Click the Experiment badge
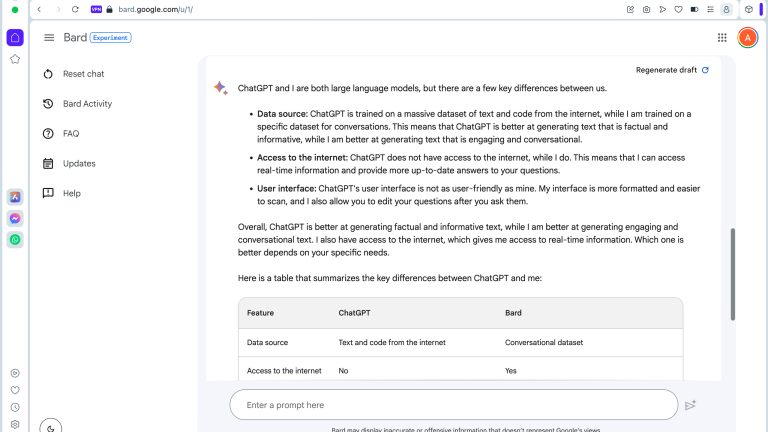The image size is (768, 432). tap(110, 38)
